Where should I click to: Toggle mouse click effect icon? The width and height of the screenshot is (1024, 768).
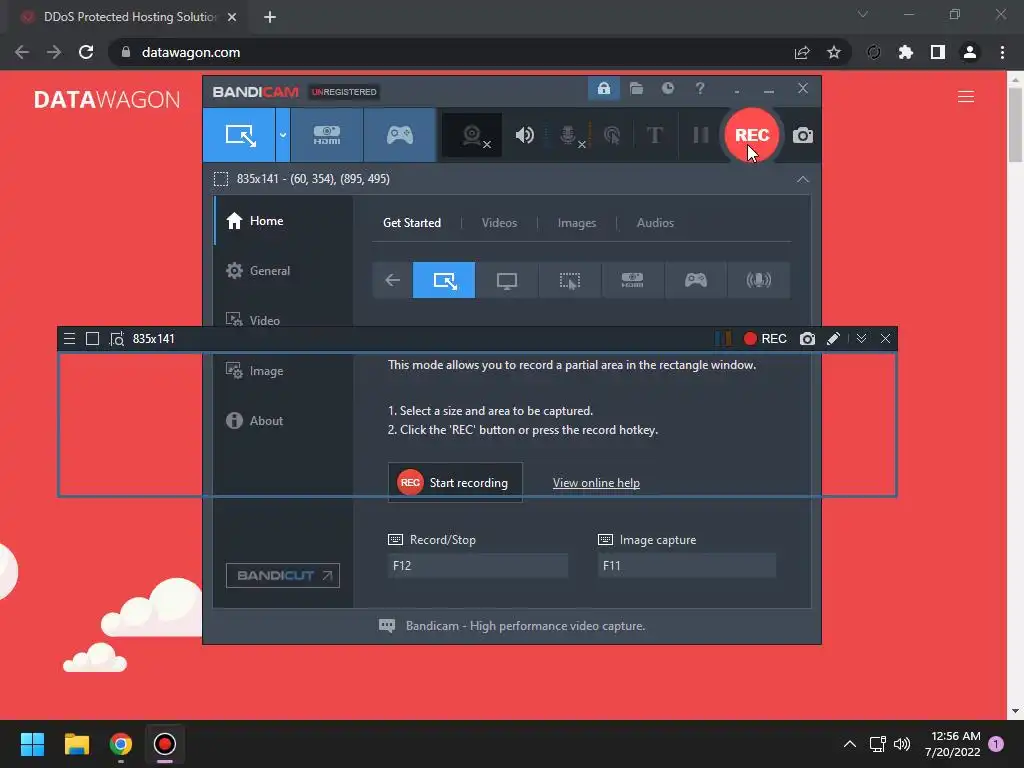tap(612, 135)
